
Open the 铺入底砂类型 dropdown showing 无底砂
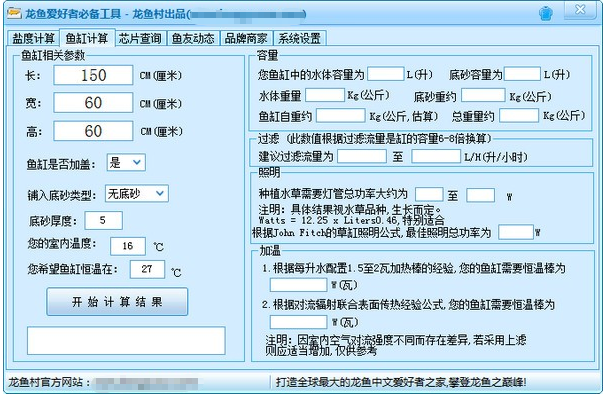pos(137,193)
